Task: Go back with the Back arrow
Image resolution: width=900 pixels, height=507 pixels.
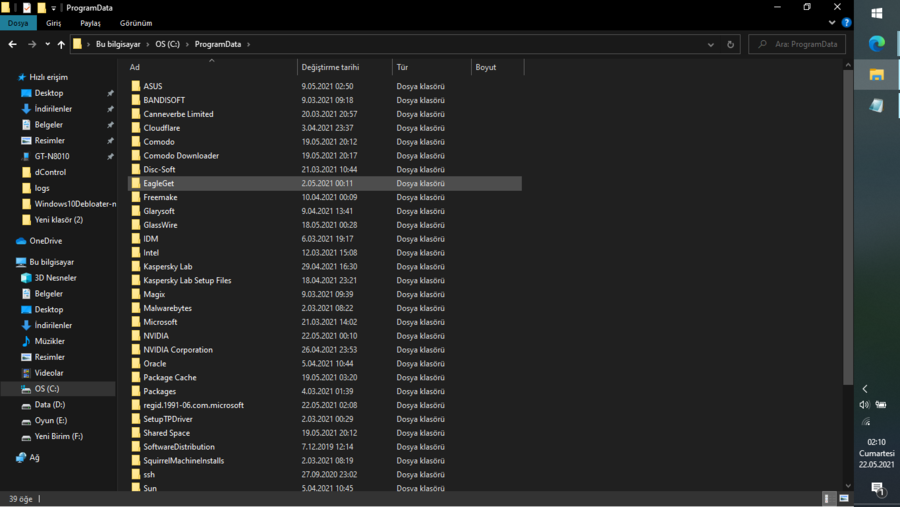Action: click(x=13, y=44)
